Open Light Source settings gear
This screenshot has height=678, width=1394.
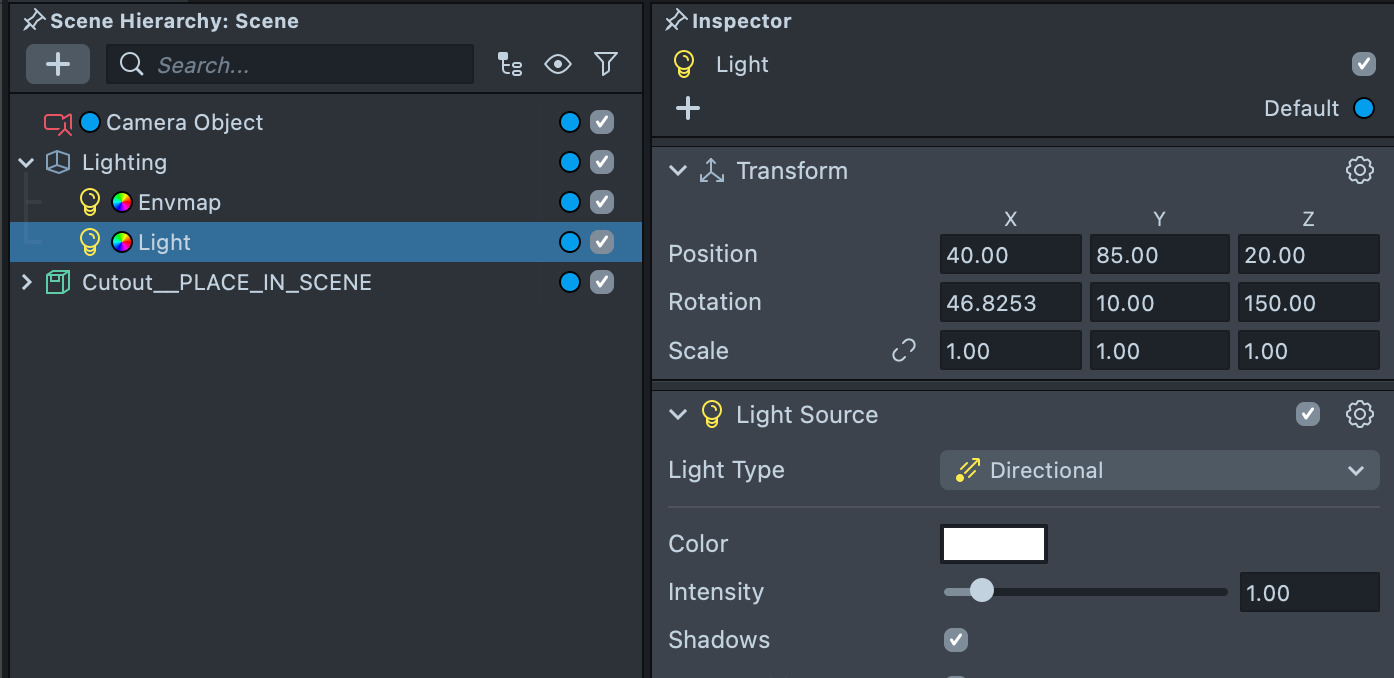(x=1359, y=415)
